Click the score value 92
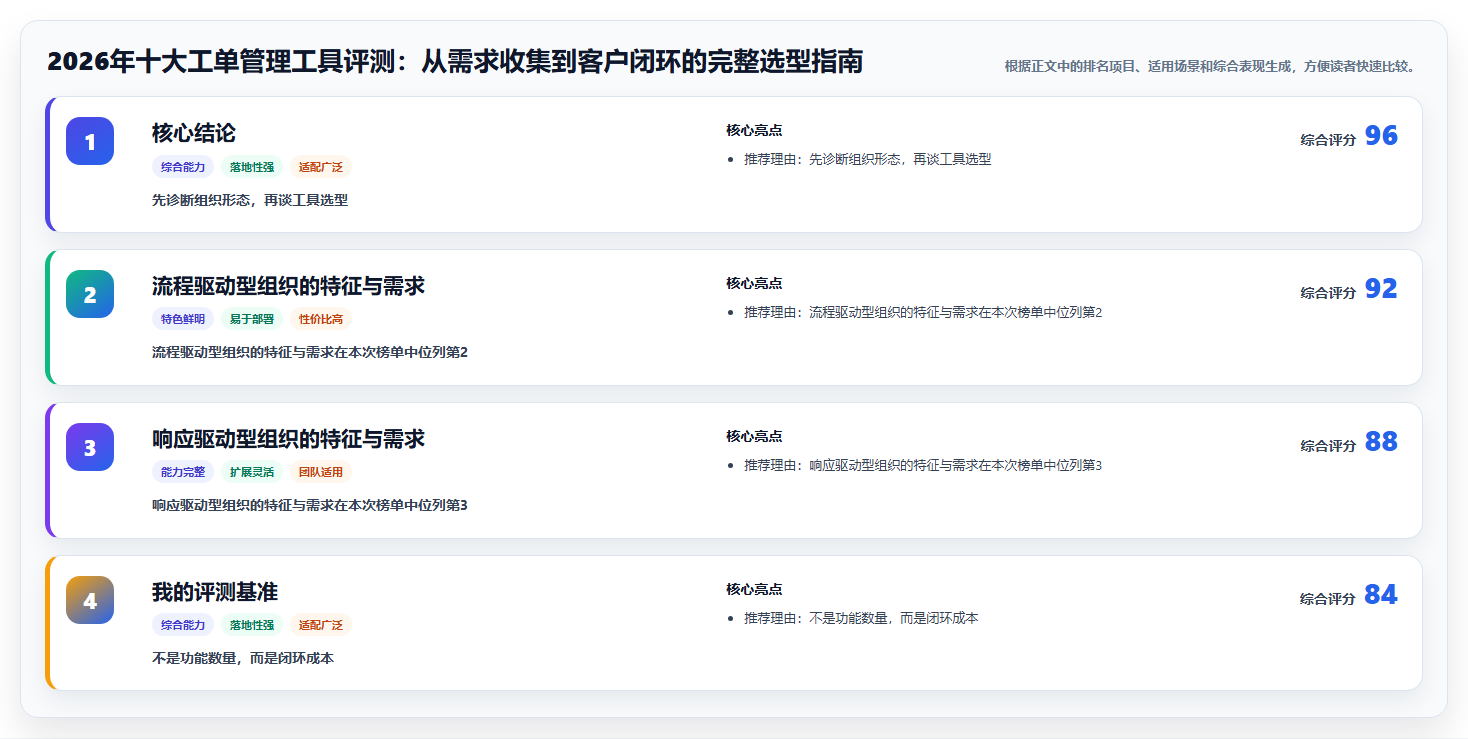Screen dimensions: 1468x739 pyautogui.click(x=1381, y=289)
